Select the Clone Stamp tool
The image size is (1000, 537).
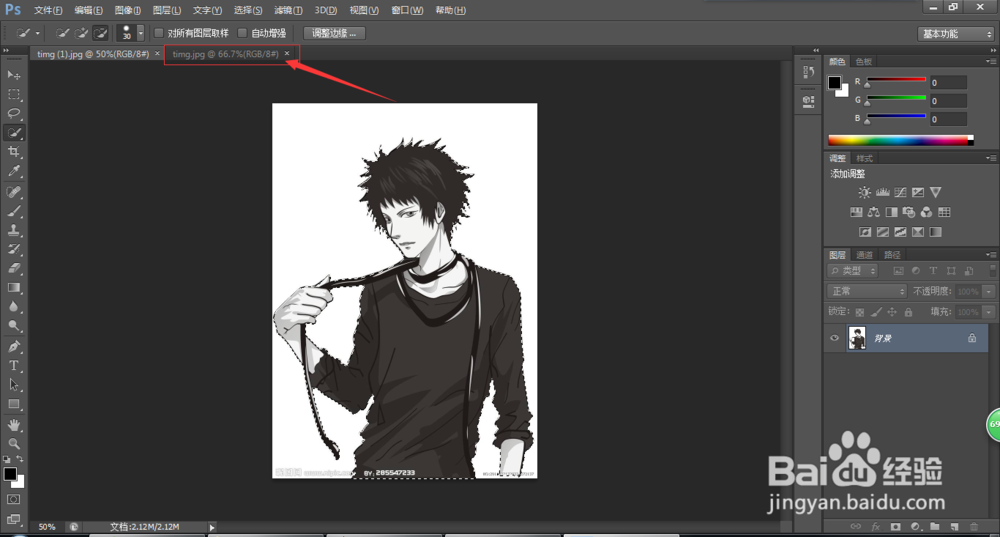point(13,230)
